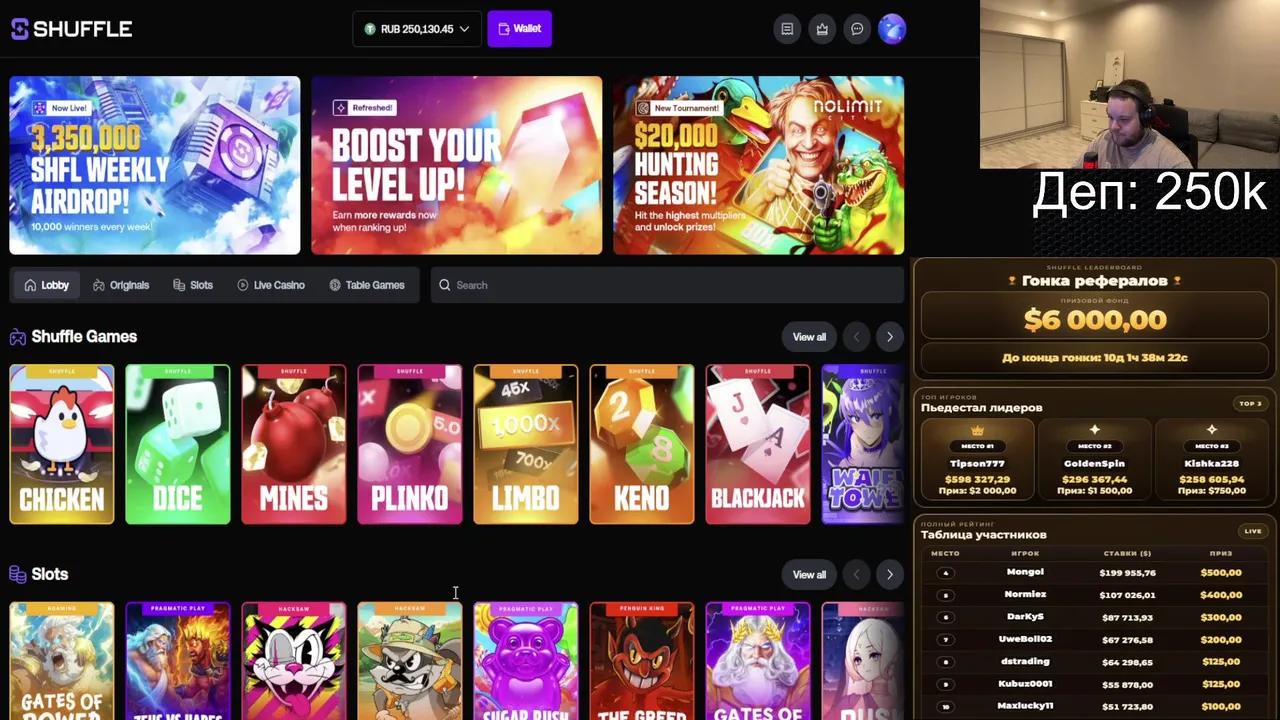Click the race countdown timer text
This screenshot has height=720, width=1280.
coord(1095,358)
